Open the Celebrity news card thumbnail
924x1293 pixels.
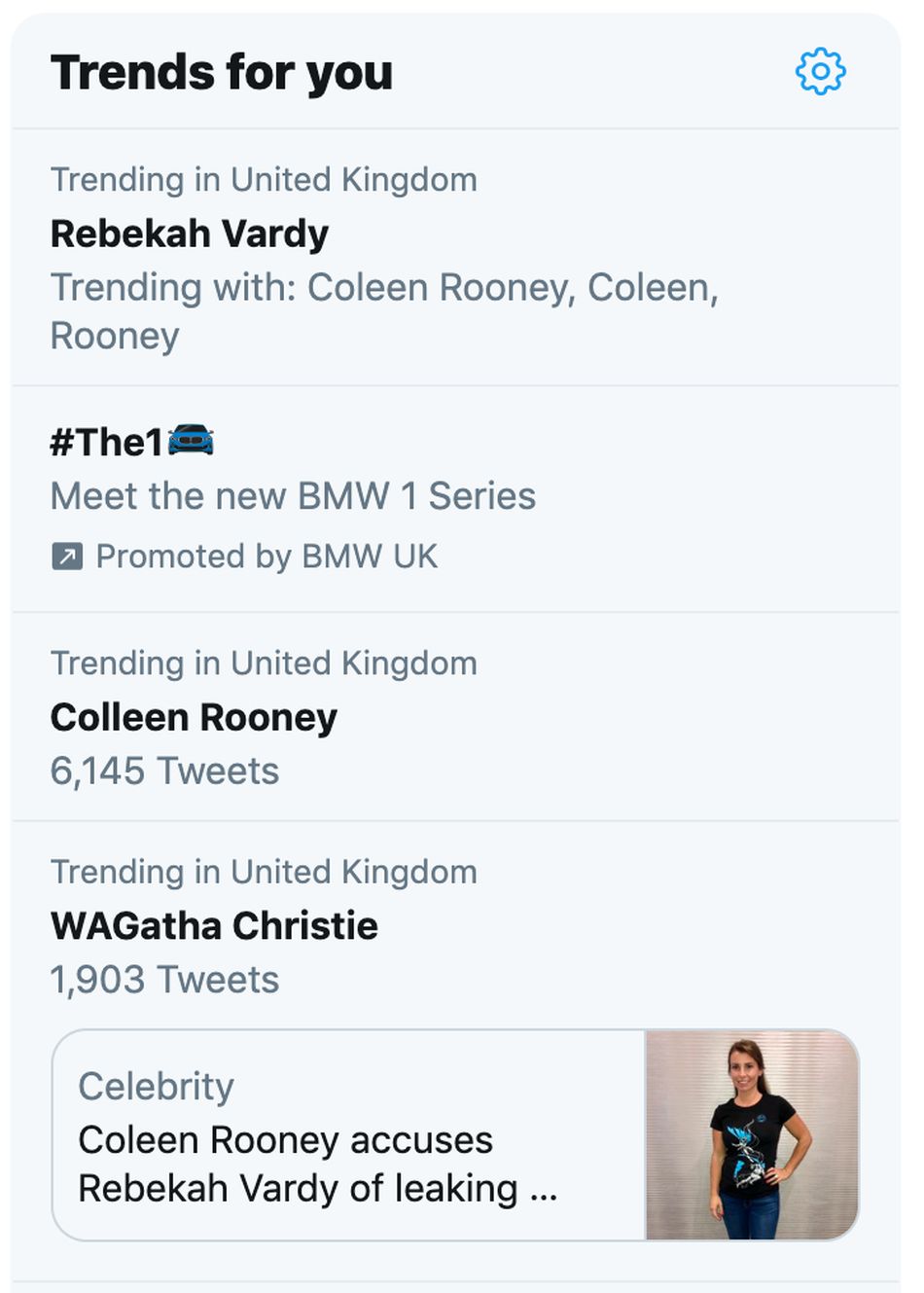(x=752, y=1134)
